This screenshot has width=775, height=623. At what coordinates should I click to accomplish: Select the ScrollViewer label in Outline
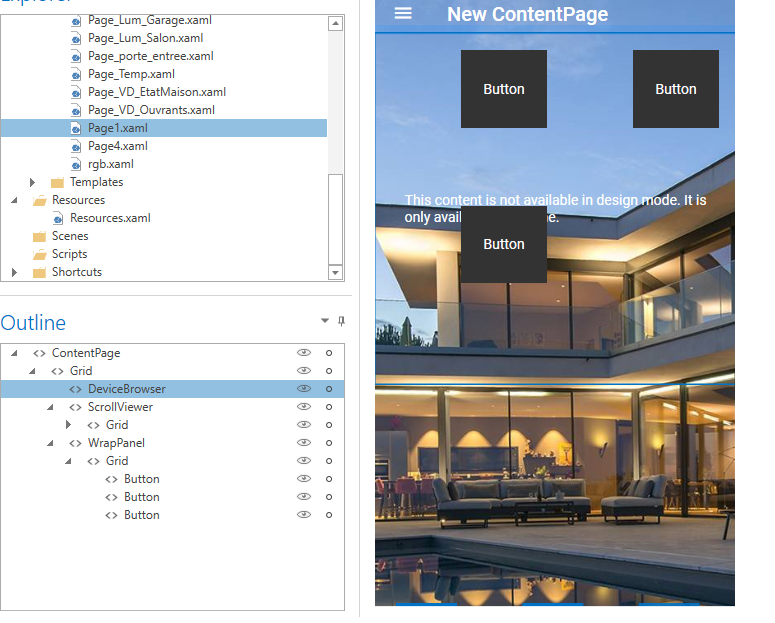(x=120, y=407)
